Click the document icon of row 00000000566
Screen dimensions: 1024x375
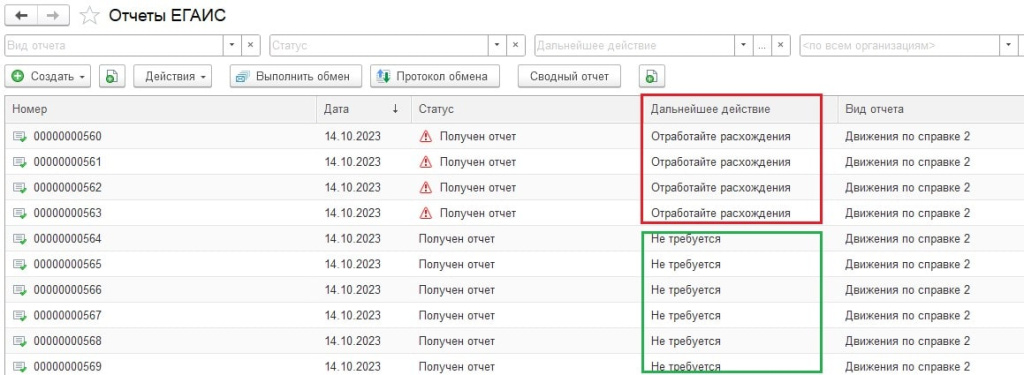tap(20, 290)
